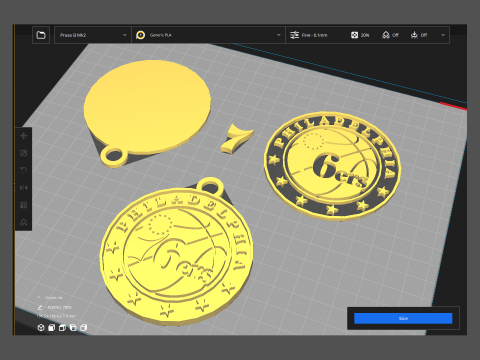Select the 6ers Philadelphia badge model
This screenshot has width=480, height=360.
pos(333,166)
